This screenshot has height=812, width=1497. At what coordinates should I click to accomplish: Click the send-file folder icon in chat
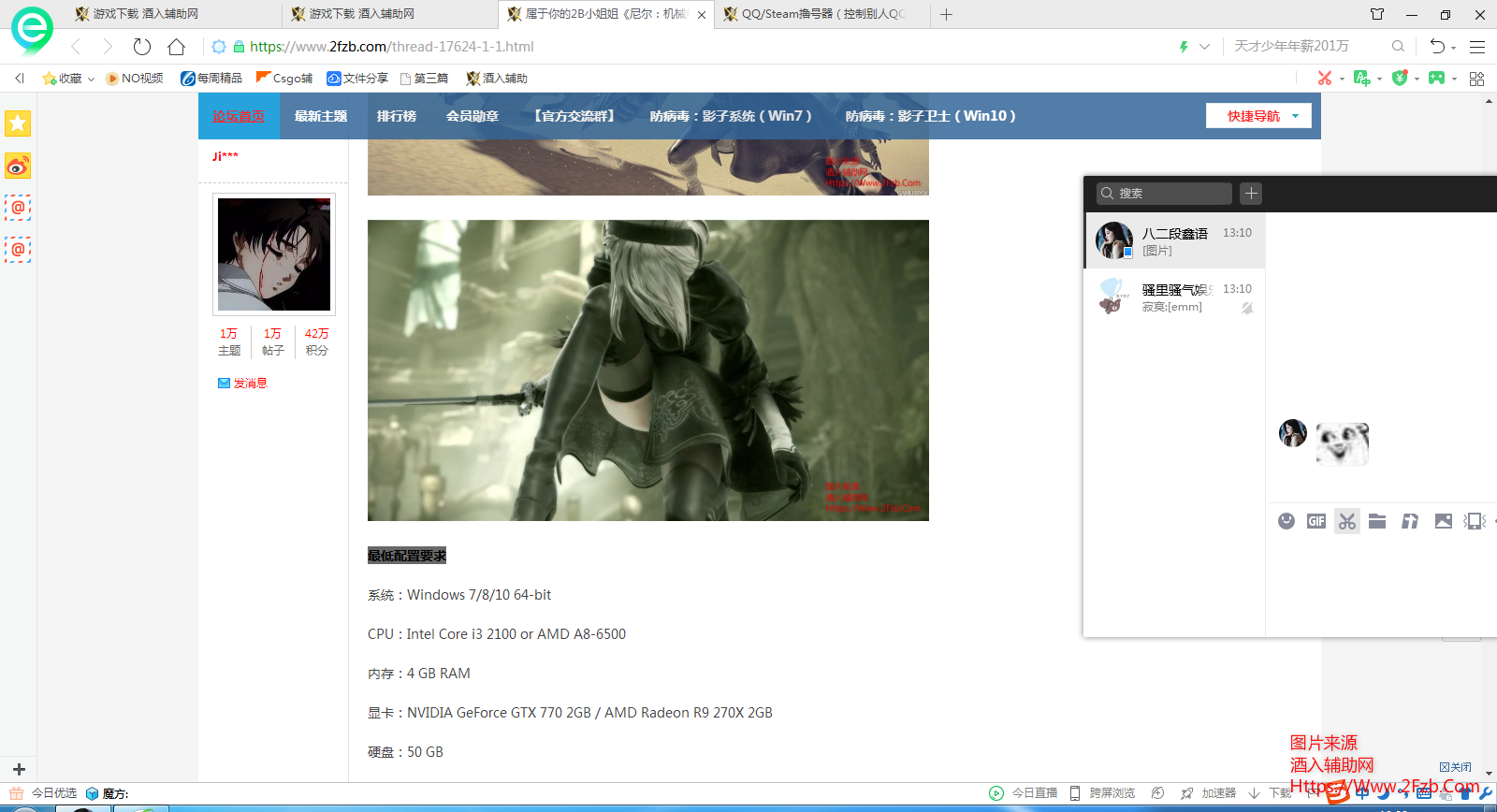(1377, 521)
